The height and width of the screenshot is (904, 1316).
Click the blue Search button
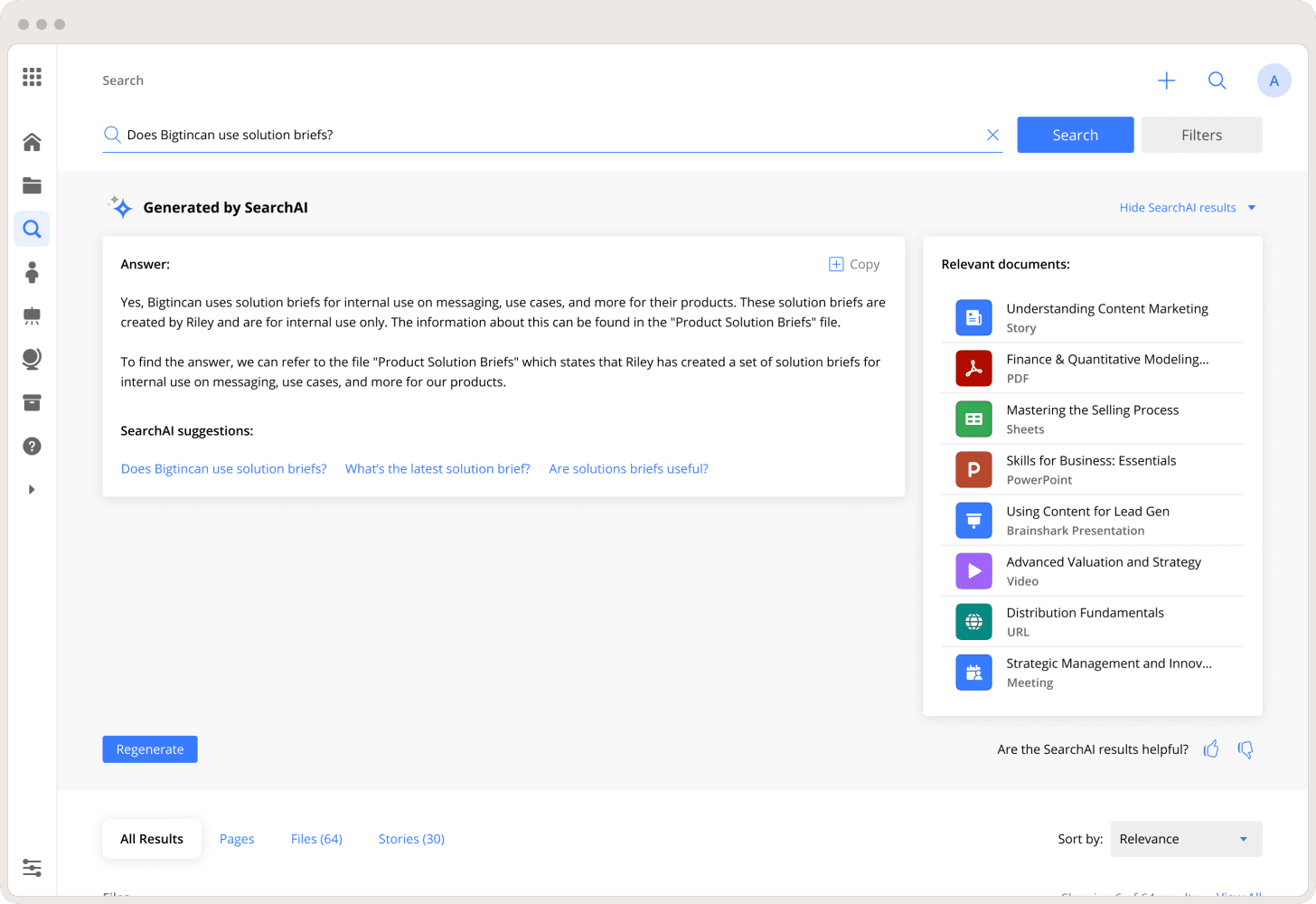[x=1076, y=135]
